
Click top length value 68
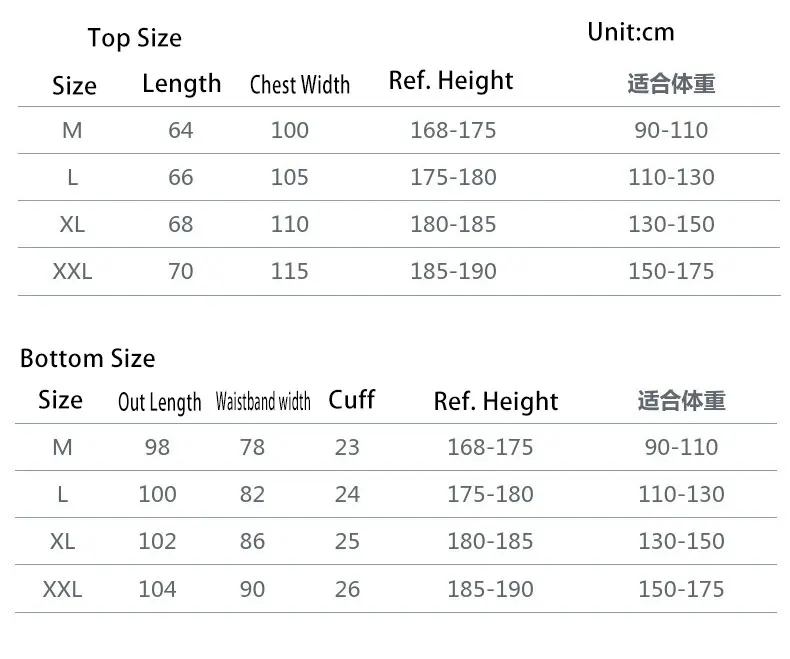point(181,224)
